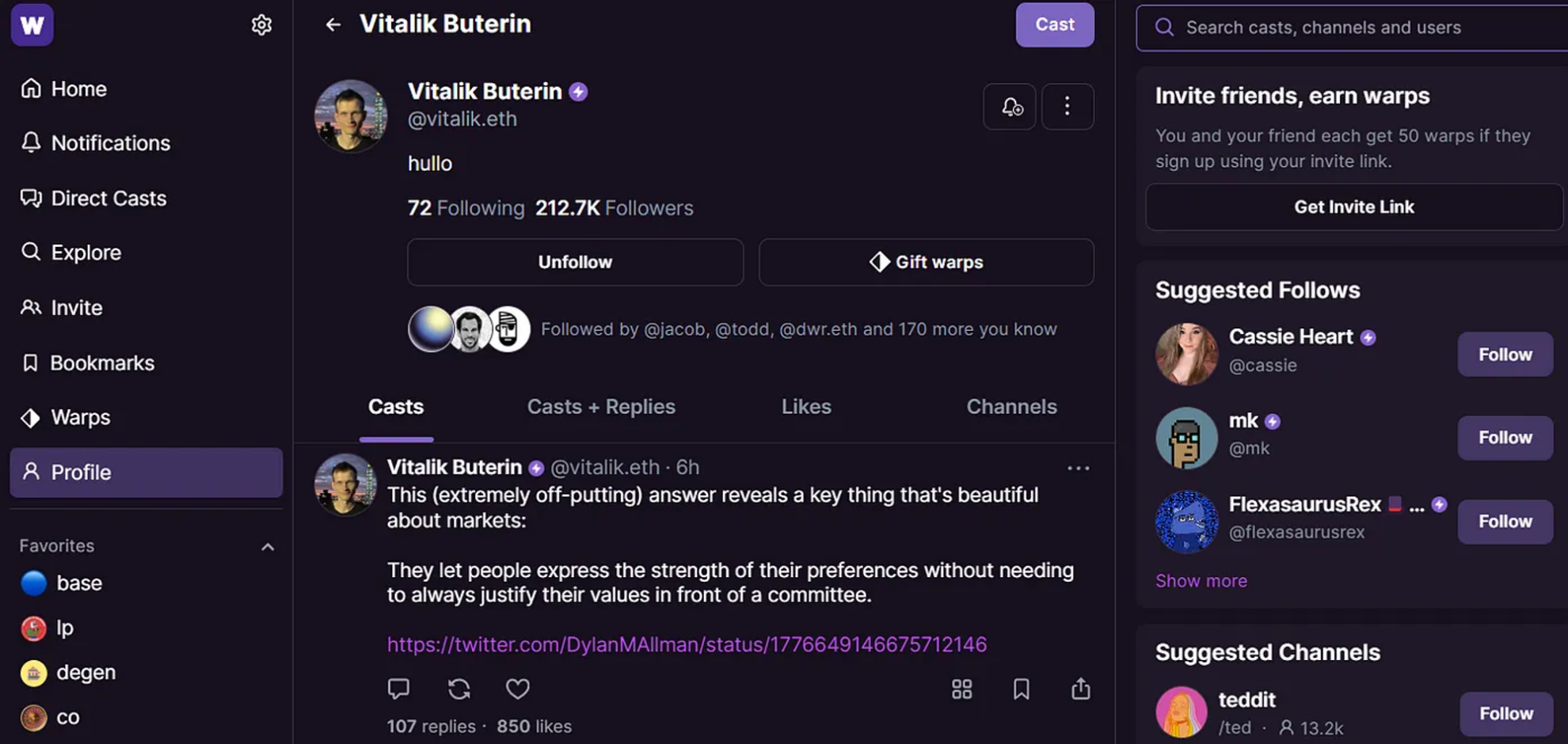Click the Gift warps button
This screenshot has height=744, width=1568.
(926, 262)
